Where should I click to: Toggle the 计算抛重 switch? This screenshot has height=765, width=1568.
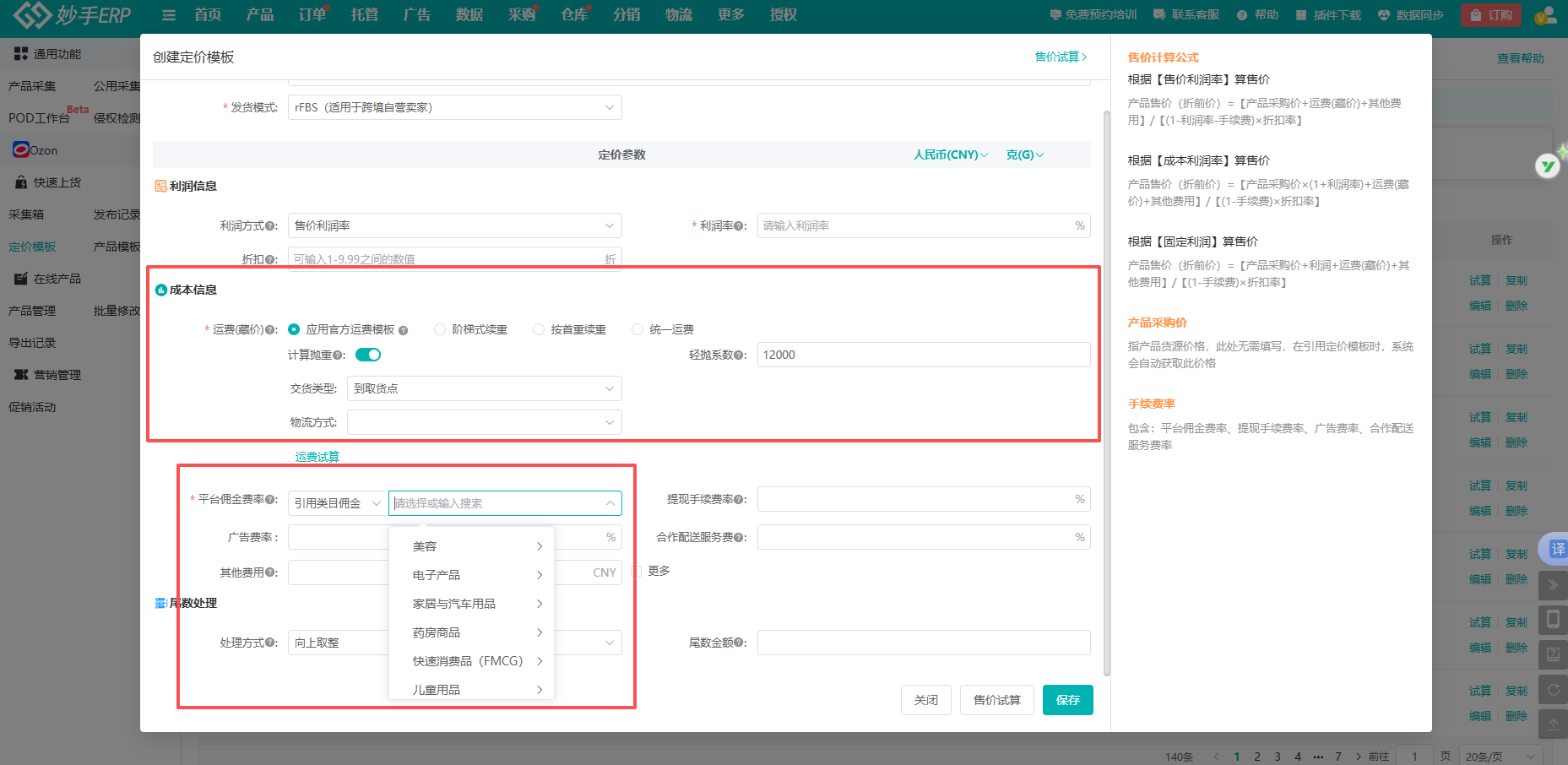click(368, 355)
